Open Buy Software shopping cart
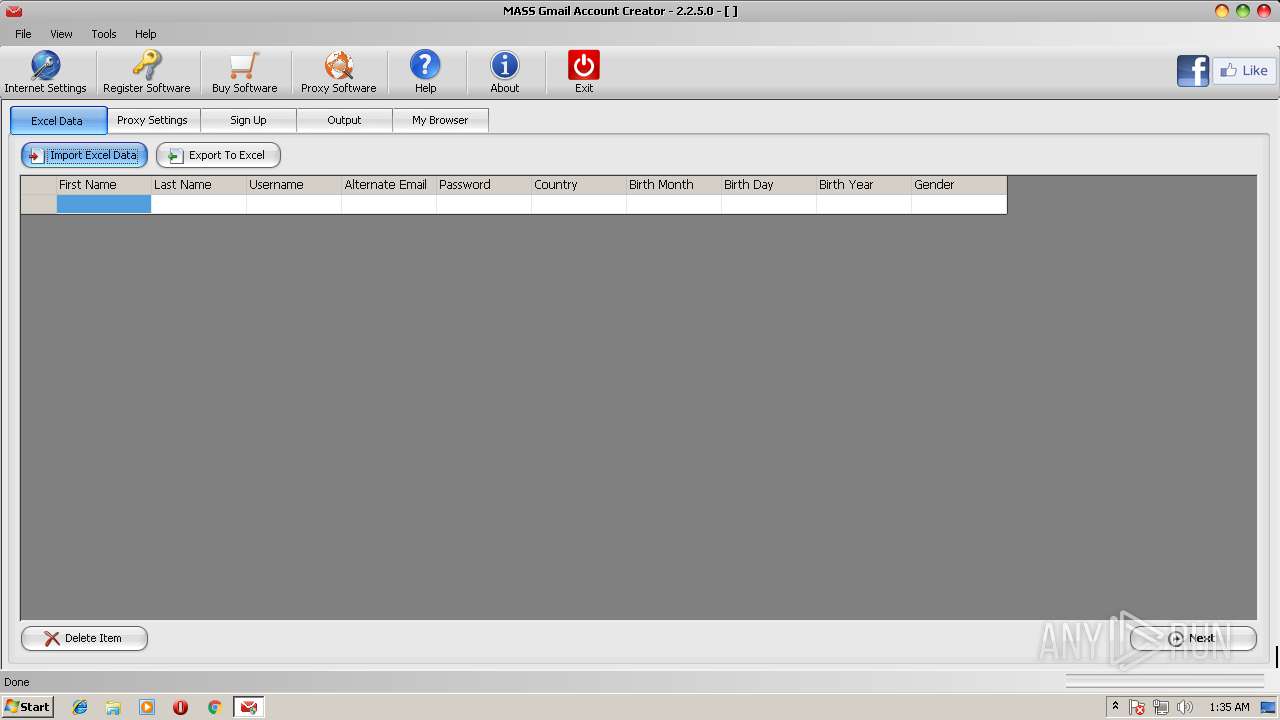Screen dimensions: 1280x720 click(x=244, y=73)
